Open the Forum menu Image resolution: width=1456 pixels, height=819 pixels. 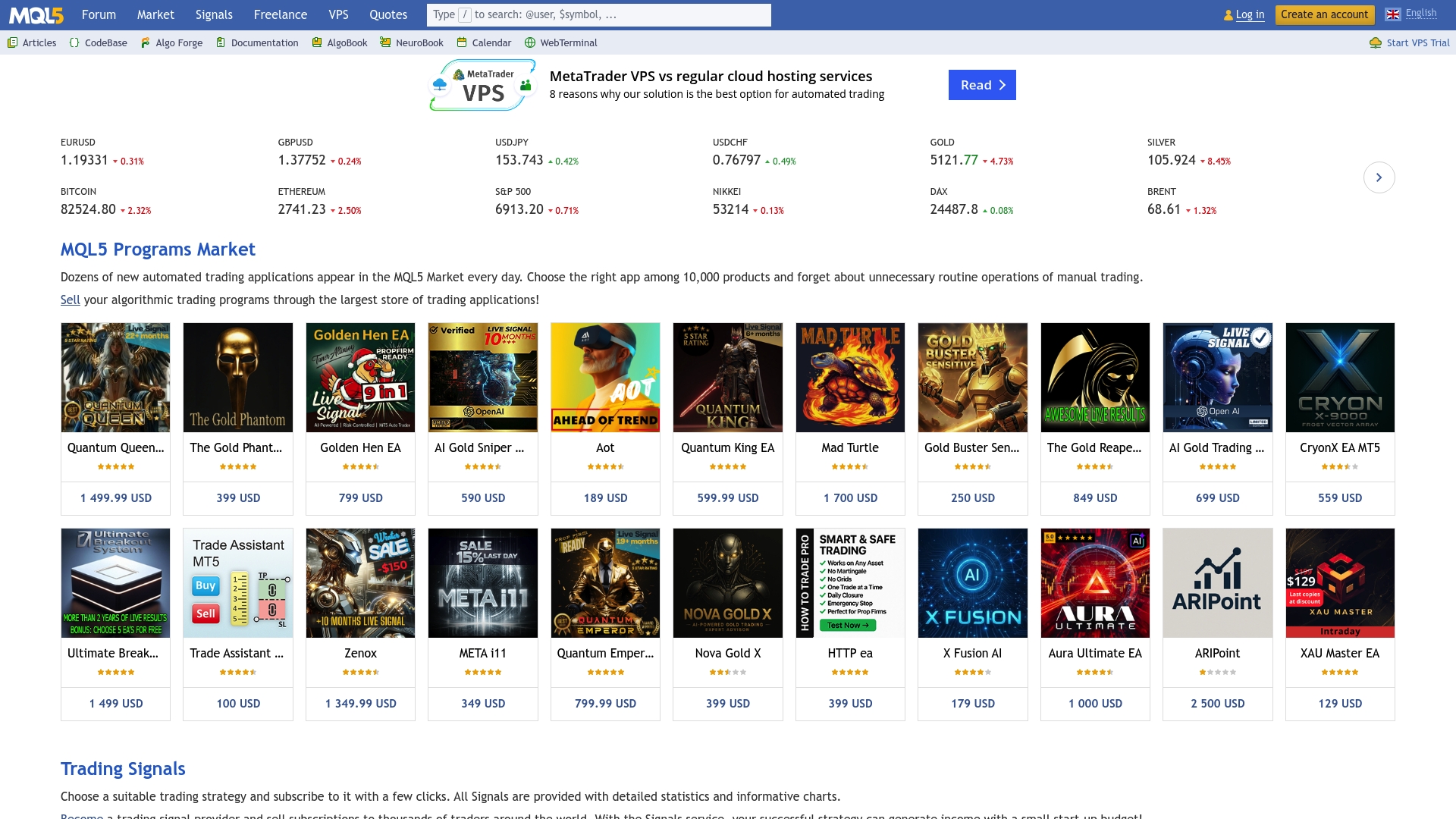[99, 14]
